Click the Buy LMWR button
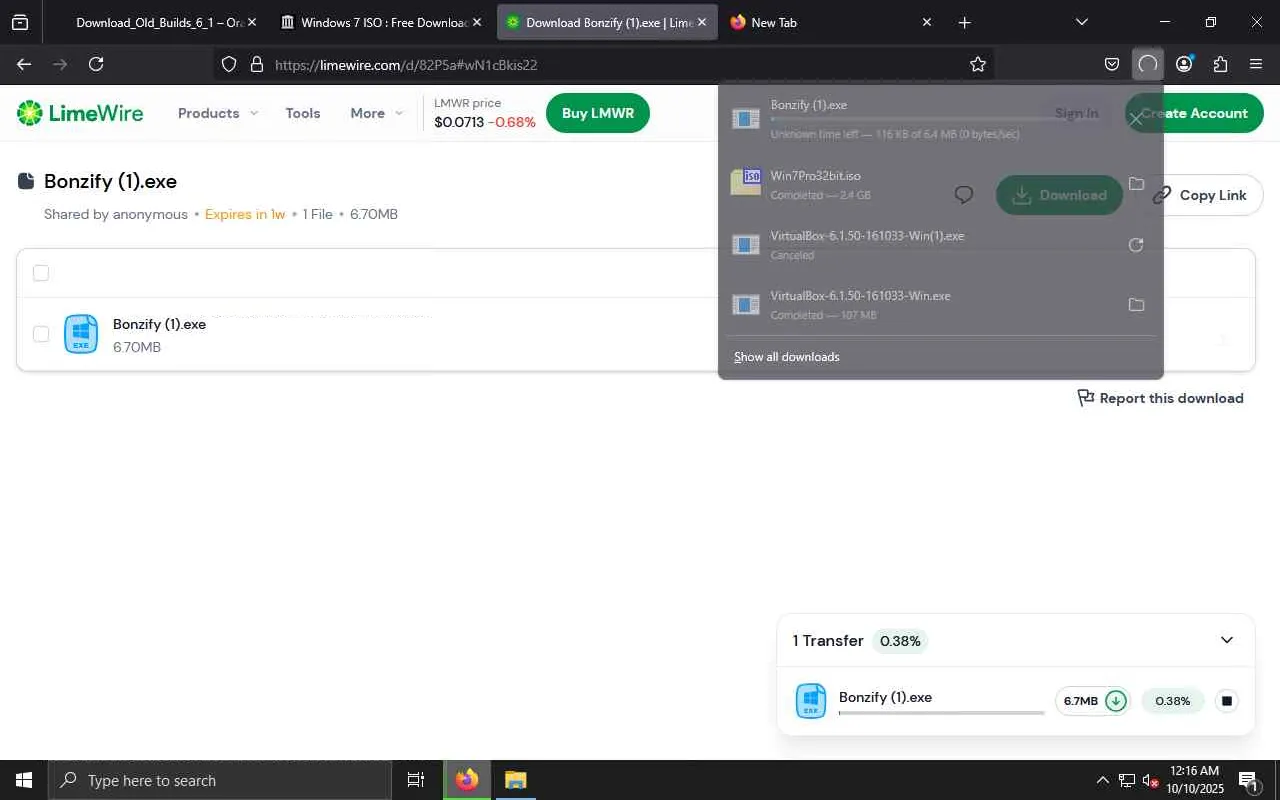Image resolution: width=1280 pixels, height=800 pixels. 598,113
